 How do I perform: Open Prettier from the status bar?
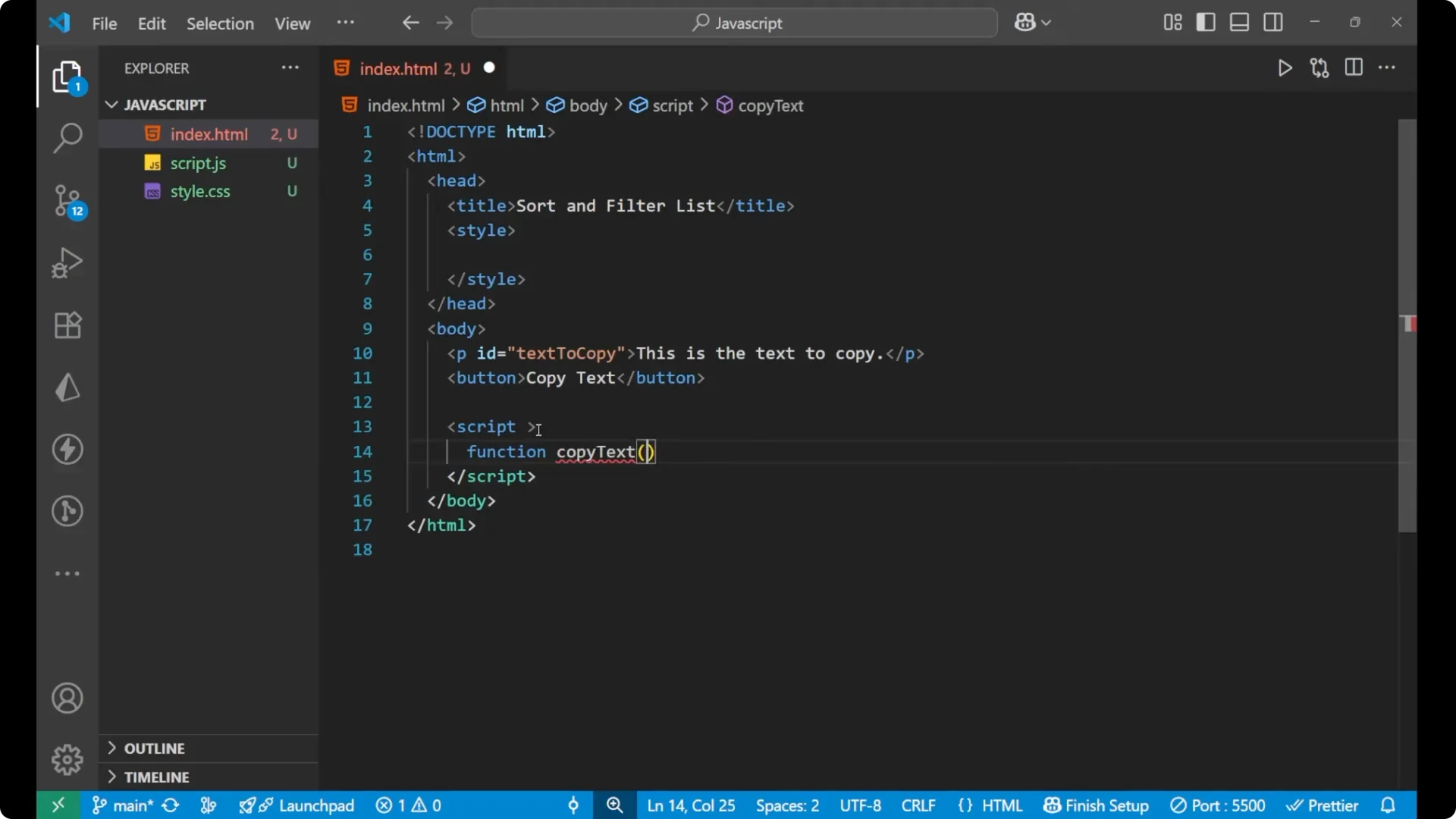1323,805
